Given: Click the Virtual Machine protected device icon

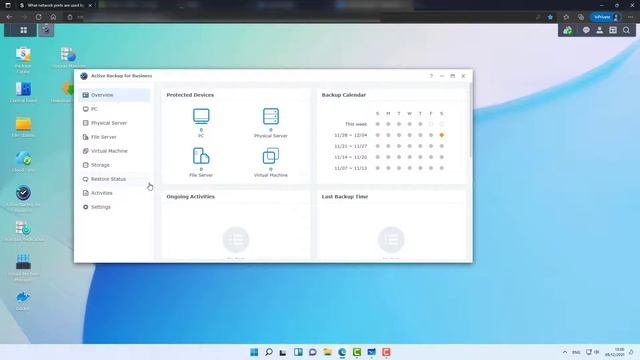Looking at the screenshot, I should (x=271, y=156).
